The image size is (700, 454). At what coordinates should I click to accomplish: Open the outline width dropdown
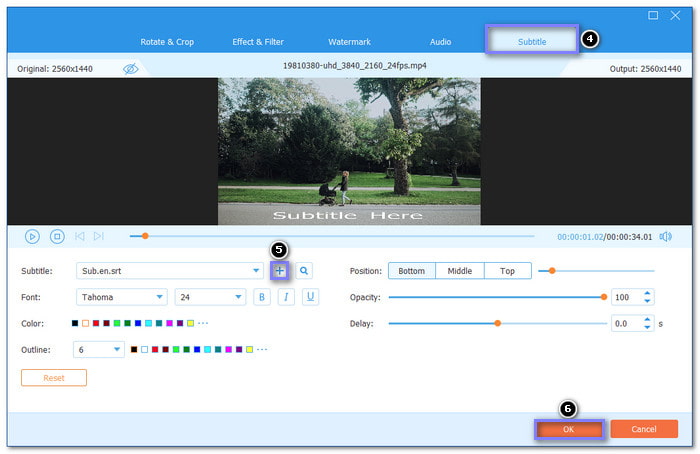click(99, 350)
